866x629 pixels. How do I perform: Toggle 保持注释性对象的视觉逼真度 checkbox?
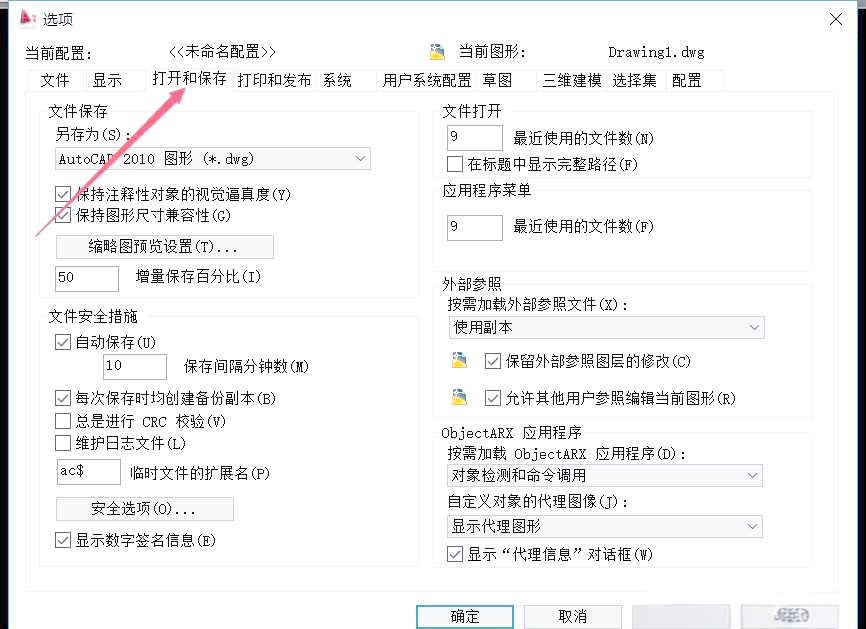click(62, 194)
